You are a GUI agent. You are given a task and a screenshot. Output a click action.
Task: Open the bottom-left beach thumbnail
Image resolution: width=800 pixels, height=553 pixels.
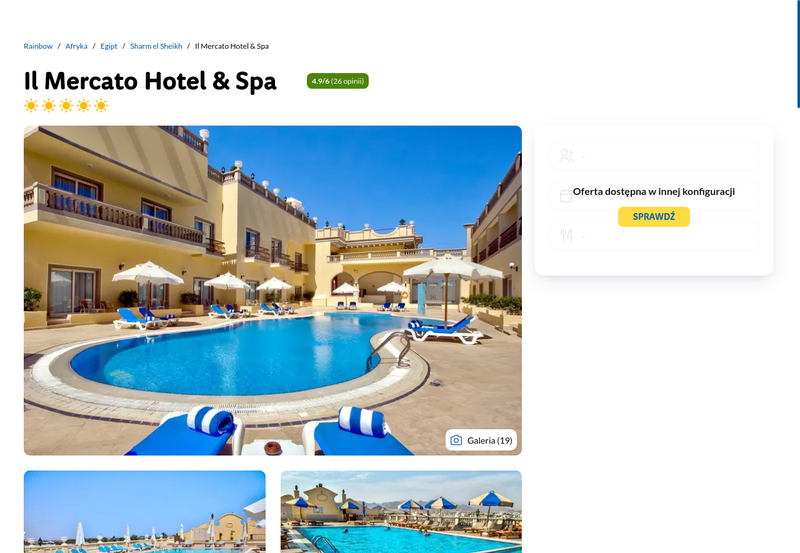tap(145, 512)
